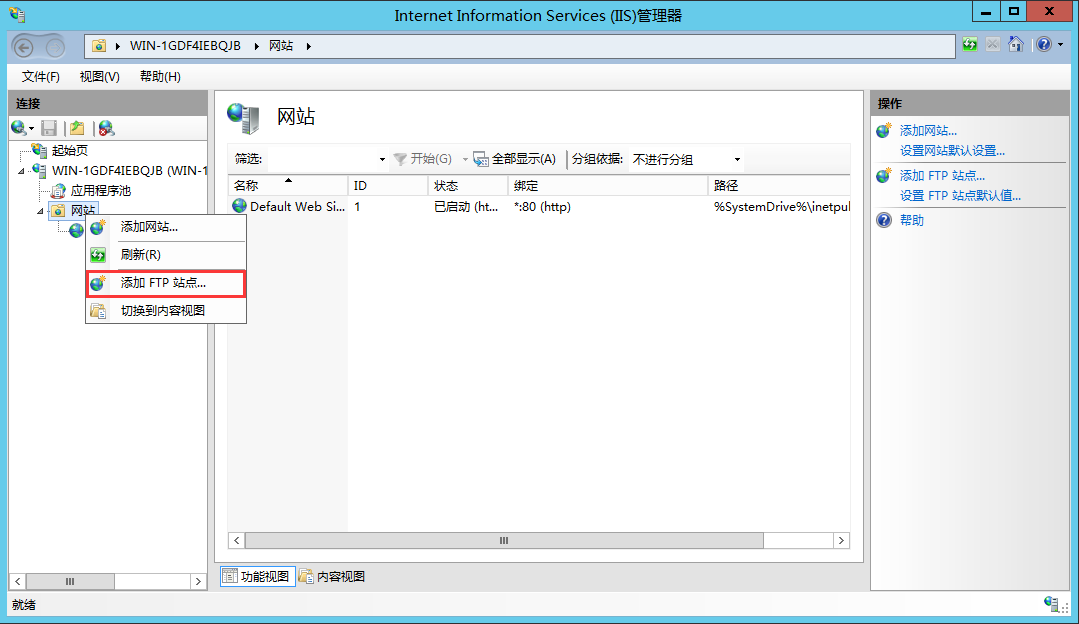
Task: Click 网站 in address breadcrumb
Action: [281, 46]
